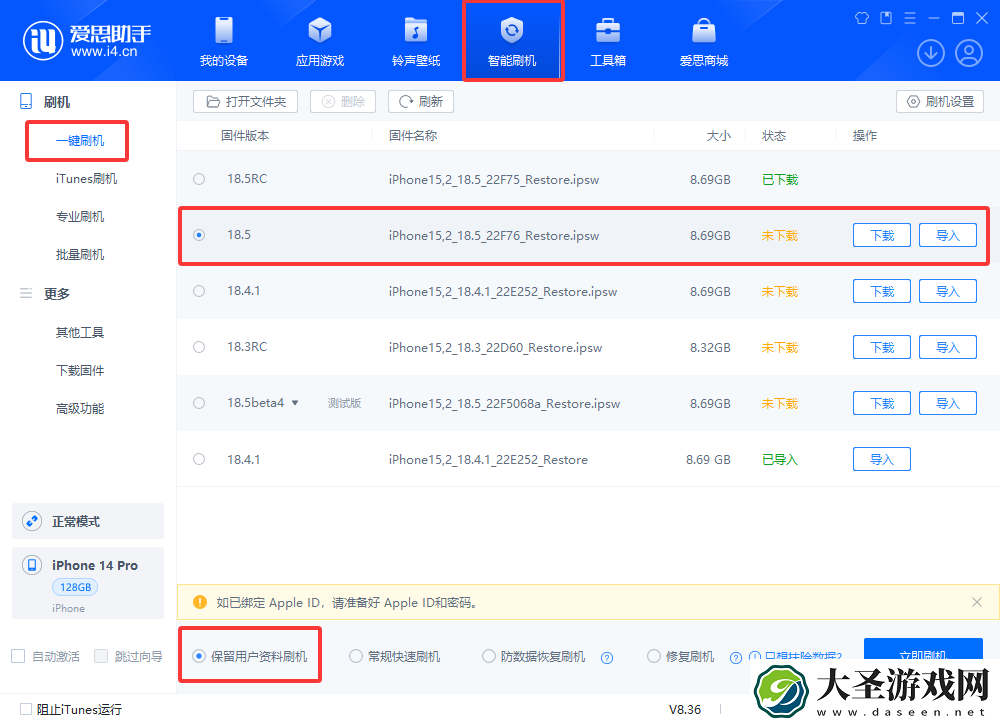Import firmware on the not-downloaded 18.4.1 row
The height and width of the screenshot is (724, 1000).
(948, 292)
